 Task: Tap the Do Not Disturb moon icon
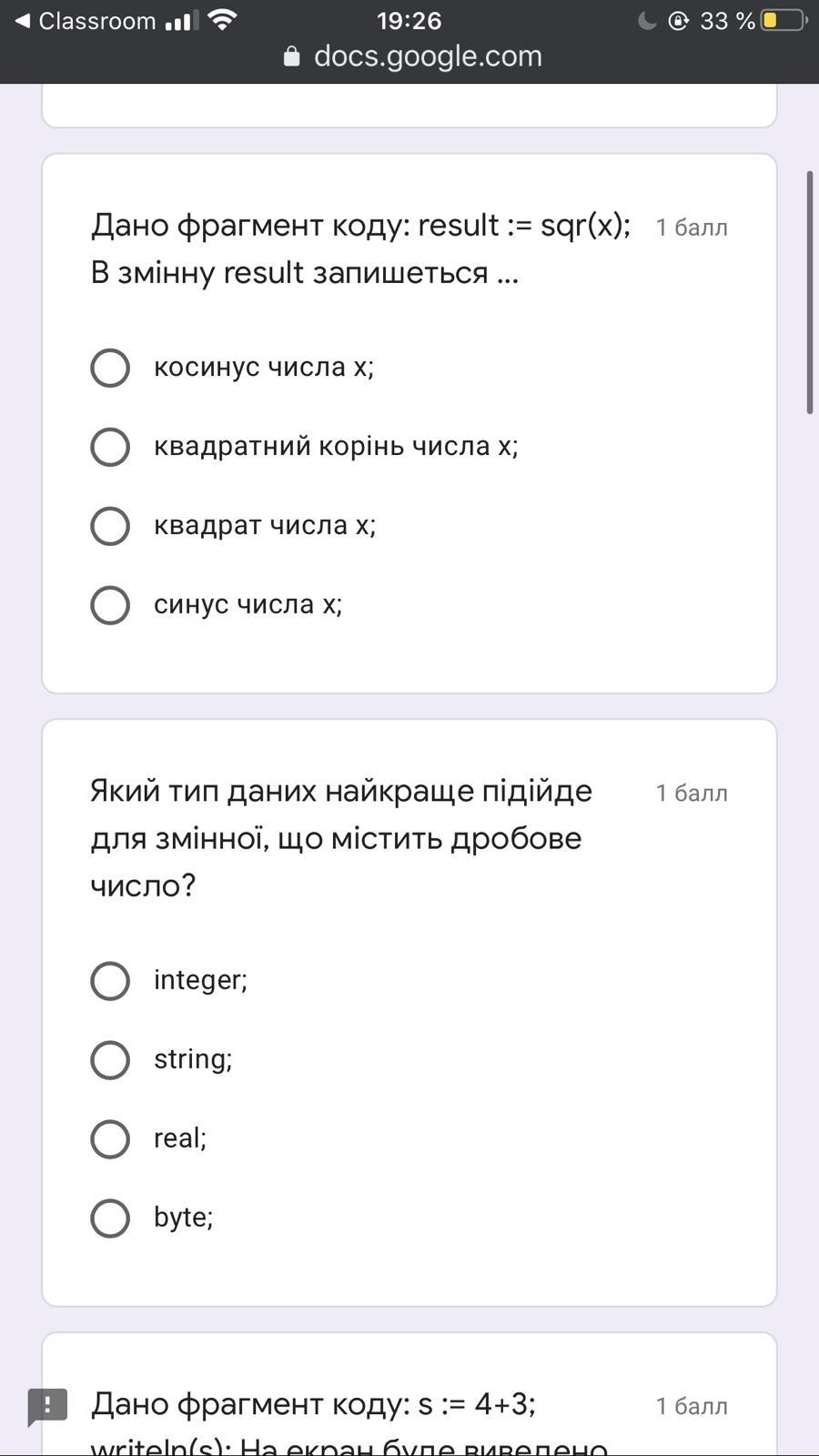647,20
